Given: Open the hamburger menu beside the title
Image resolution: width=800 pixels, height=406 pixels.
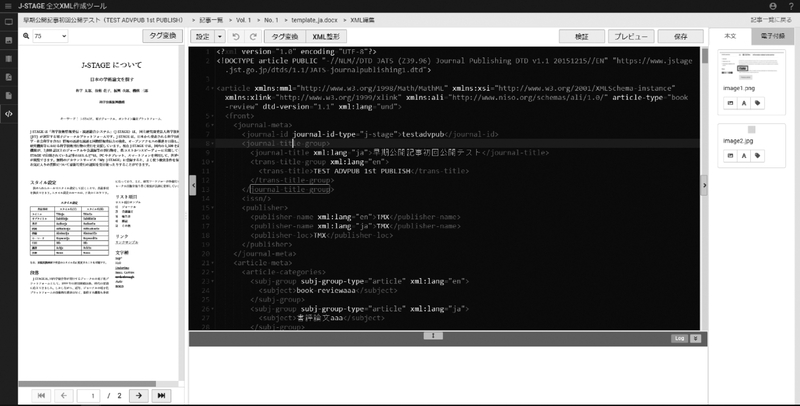Looking at the screenshot, I should tap(8, 6).
